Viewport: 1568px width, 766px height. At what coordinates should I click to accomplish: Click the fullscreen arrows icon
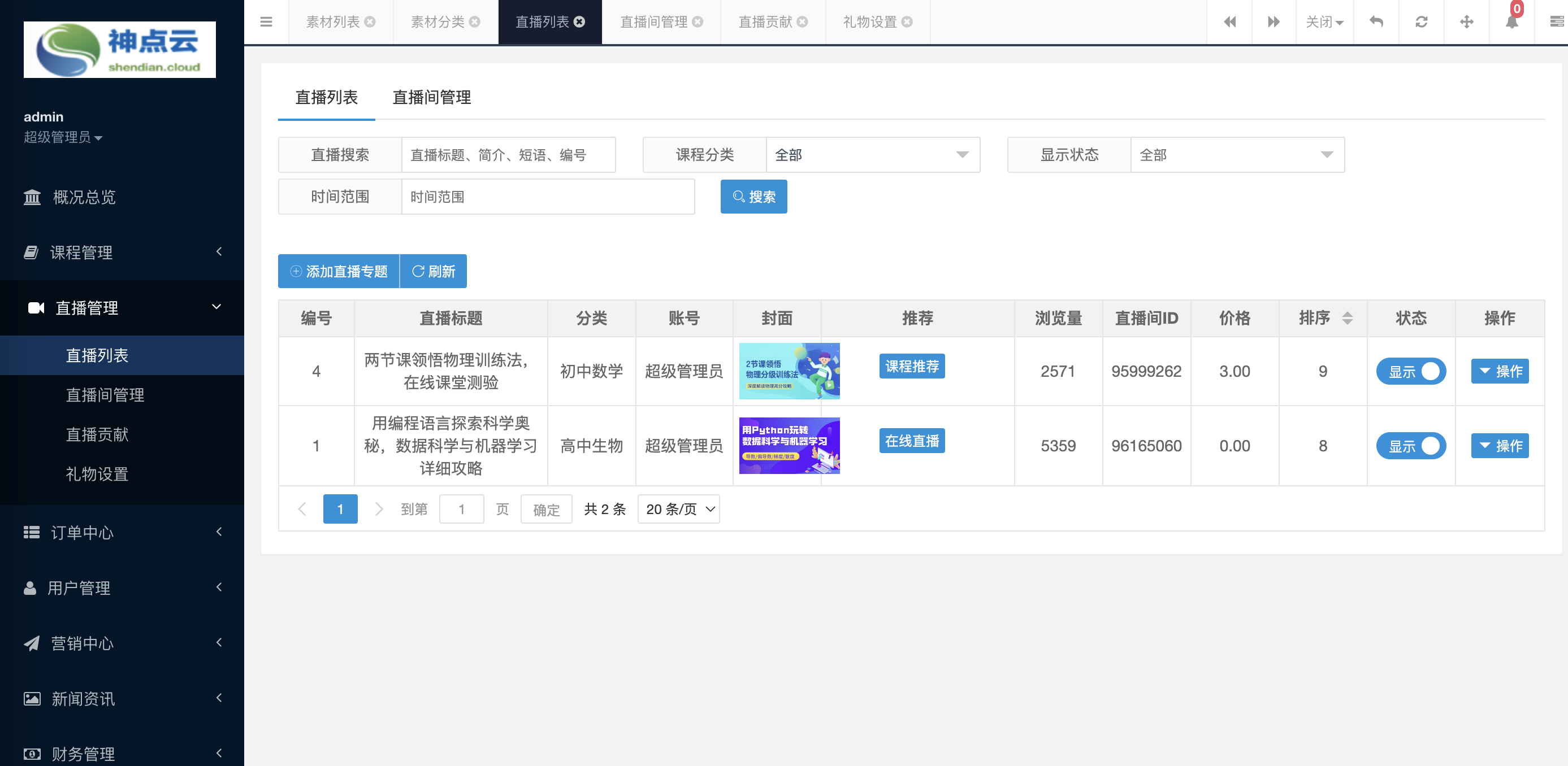pos(1466,22)
